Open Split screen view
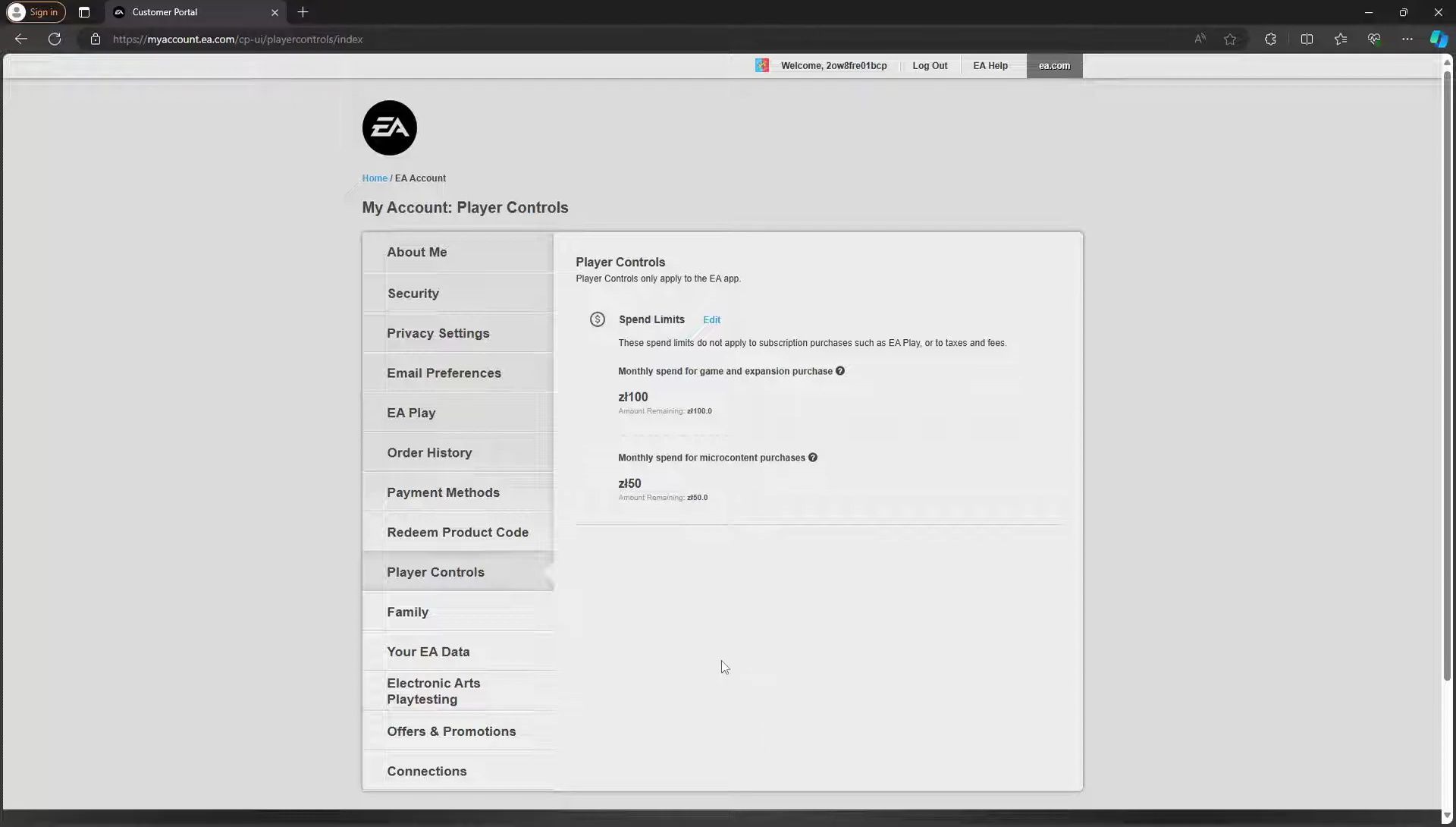The image size is (1456, 827). click(1307, 39)
